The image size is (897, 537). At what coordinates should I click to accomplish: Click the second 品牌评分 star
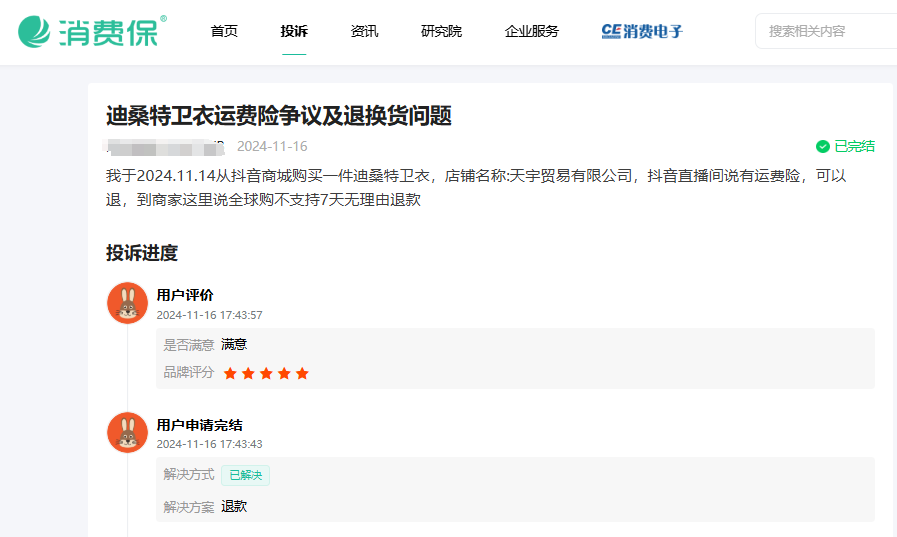coord(248,373)
